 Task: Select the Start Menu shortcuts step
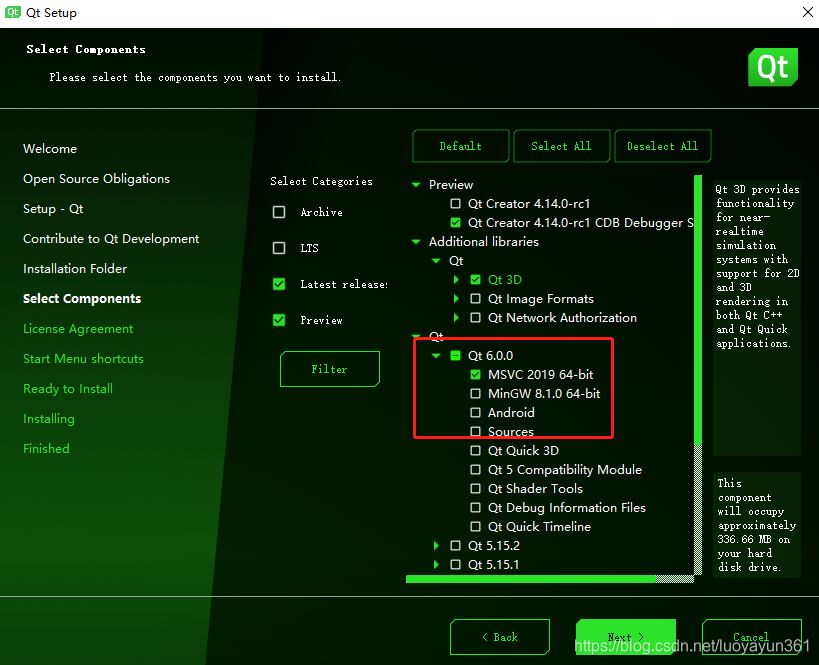(x=84, y=359)
